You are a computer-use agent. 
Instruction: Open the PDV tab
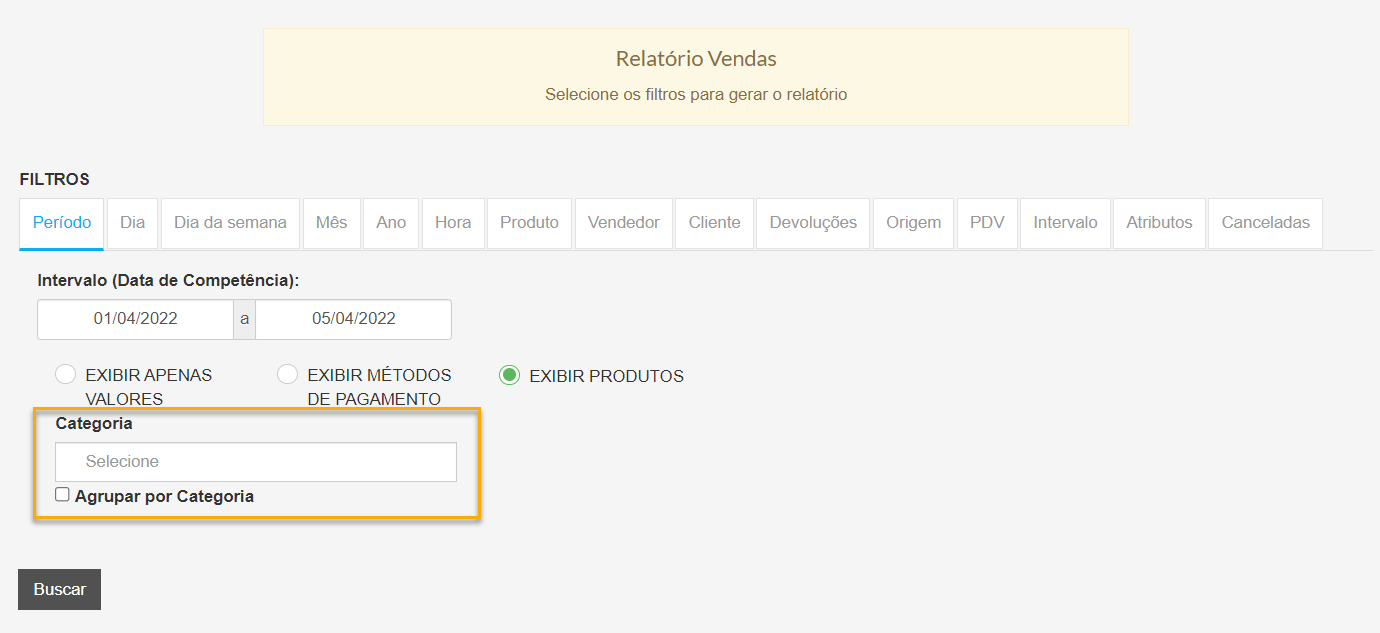[987, 223]
